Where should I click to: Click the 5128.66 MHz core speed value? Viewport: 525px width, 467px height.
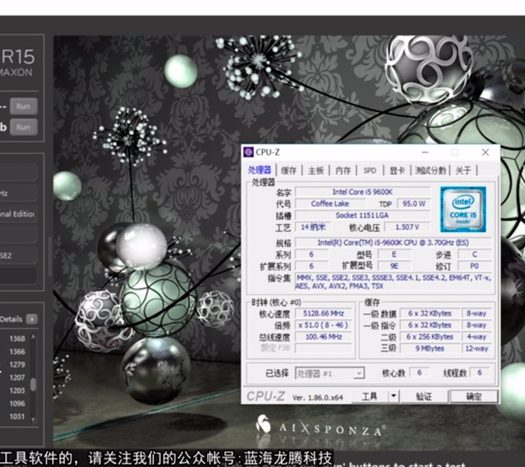[x=323, y=314]
